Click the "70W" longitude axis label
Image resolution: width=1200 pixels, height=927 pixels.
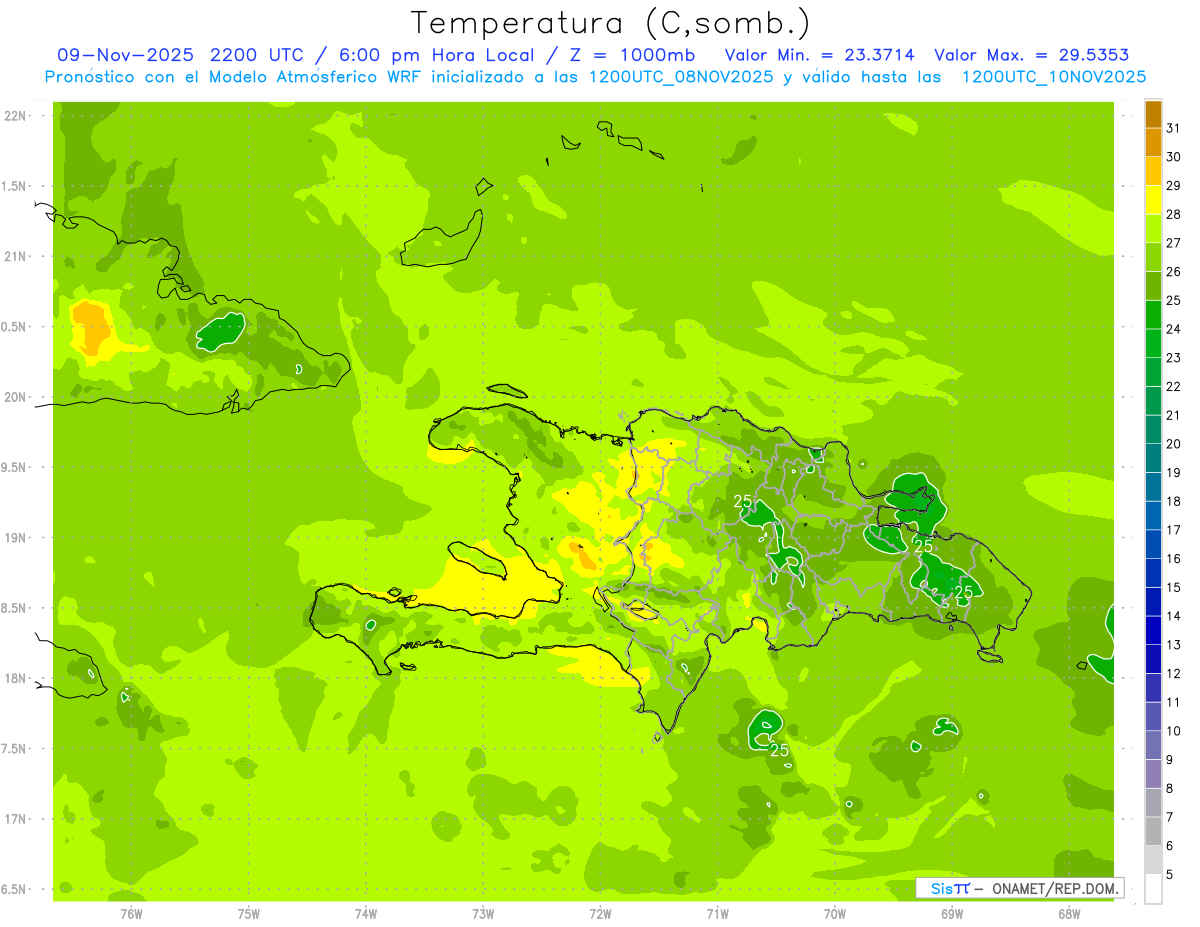tap(835, 913)
